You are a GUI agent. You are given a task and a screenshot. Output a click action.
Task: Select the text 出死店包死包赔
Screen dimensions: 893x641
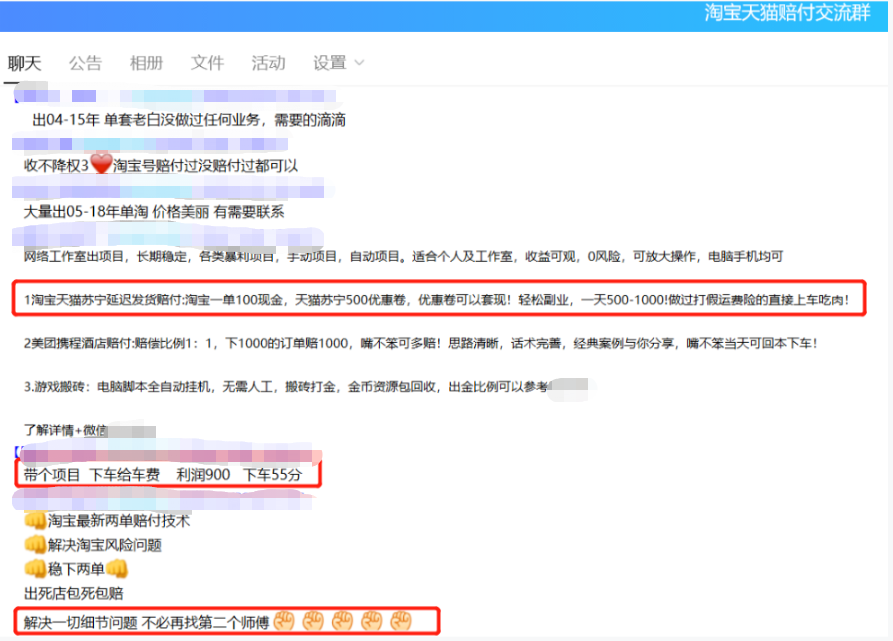[x=73, y=594]
